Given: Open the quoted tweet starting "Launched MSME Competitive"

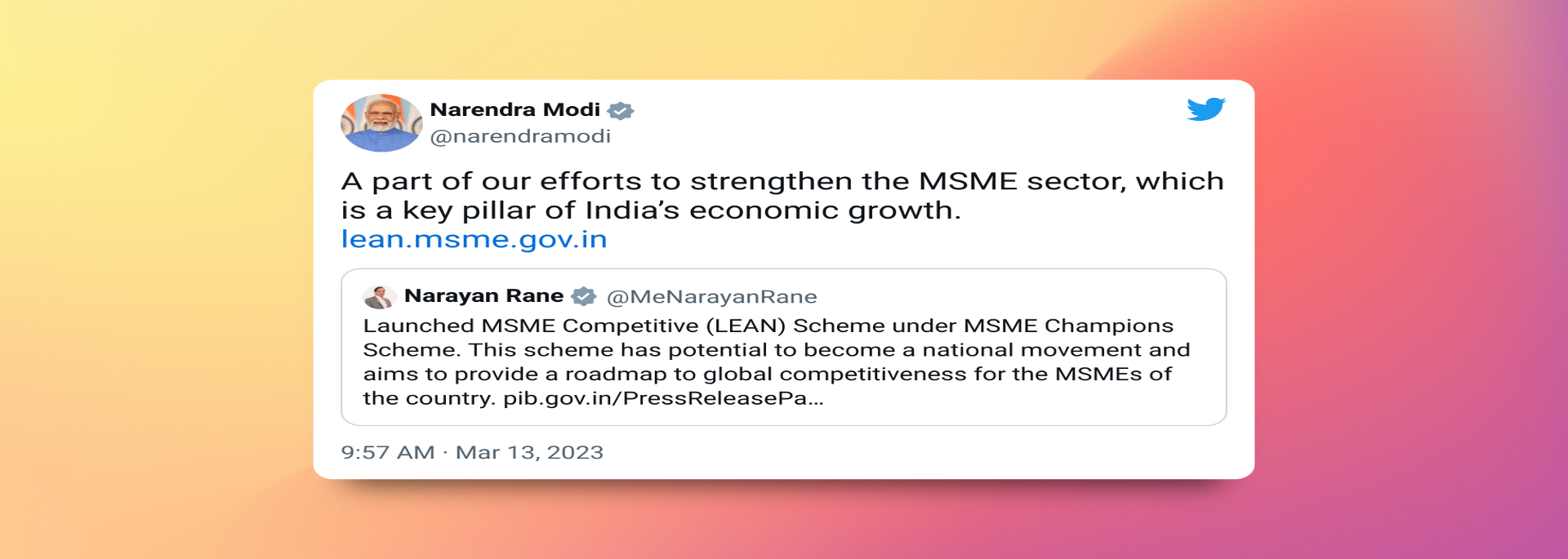Looking at the screenshot, I should tap(784, 347).
